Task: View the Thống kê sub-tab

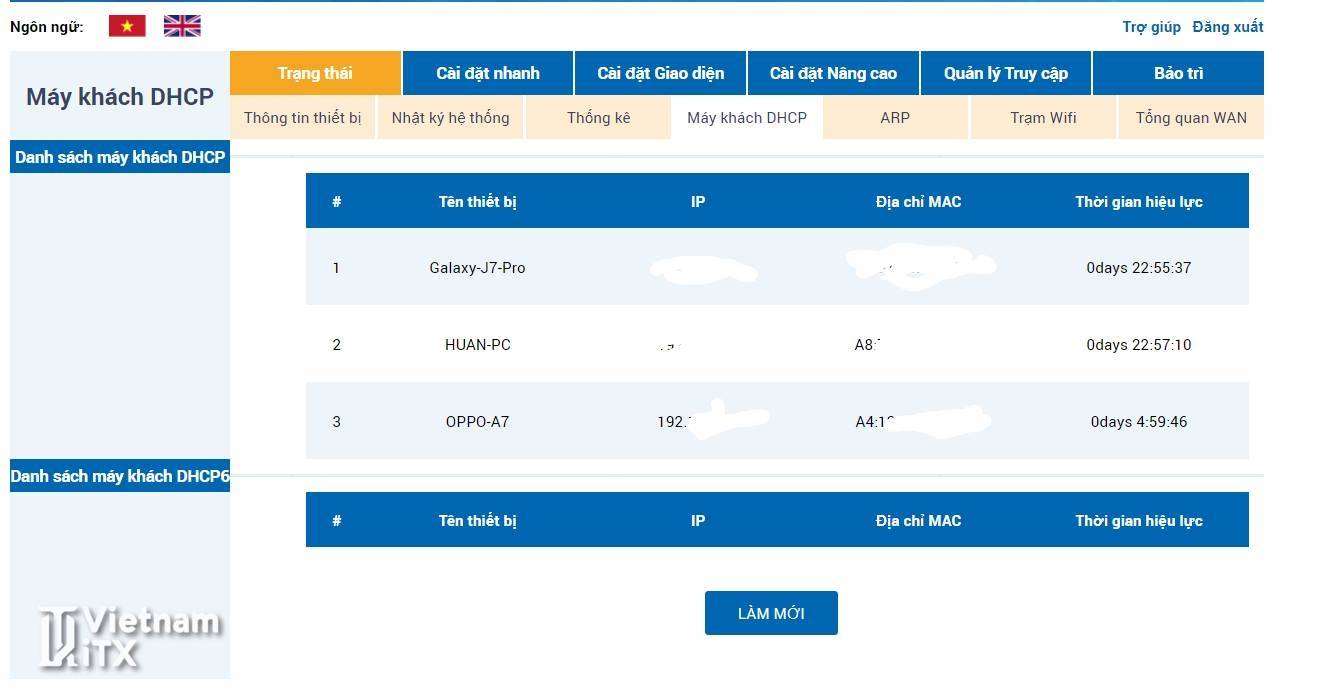Action: (598, 117)
